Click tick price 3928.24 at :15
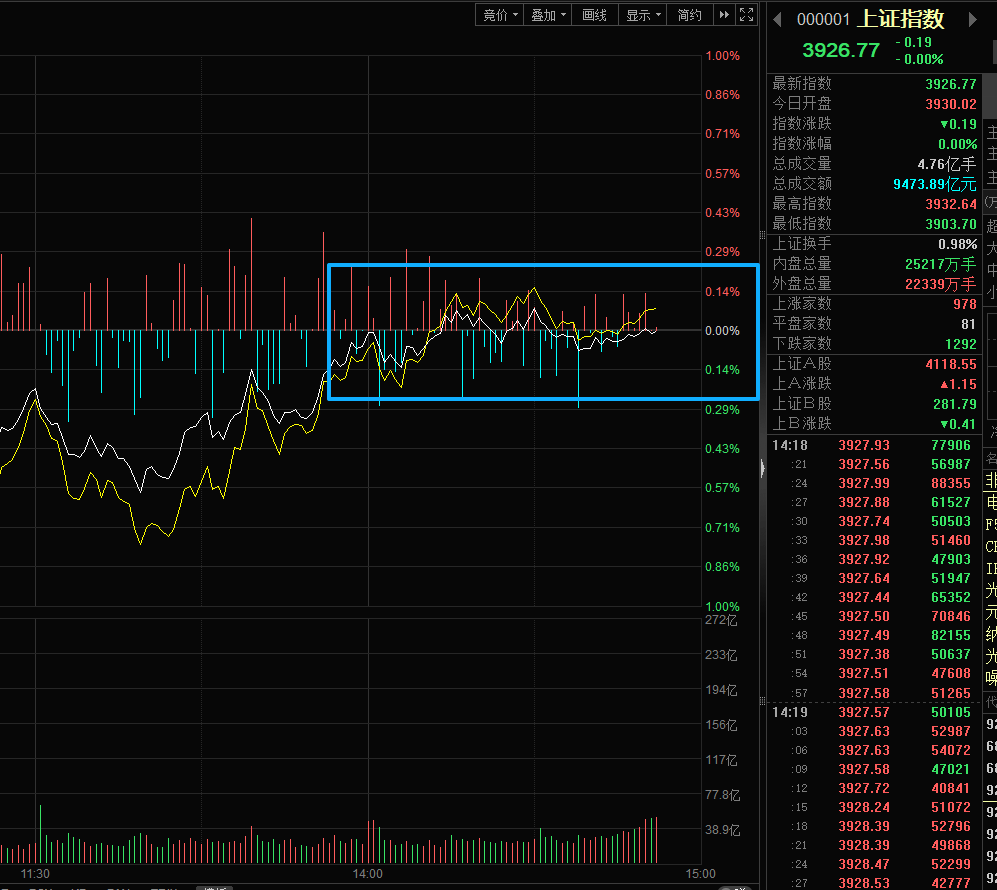Viewport: 997px width, 890px height. 863,807
